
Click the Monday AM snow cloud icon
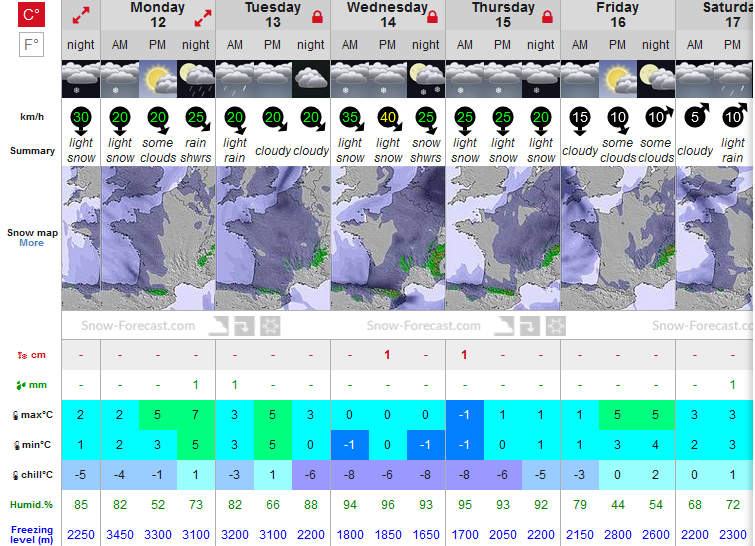pyautogui.click(x=120, y=79)
